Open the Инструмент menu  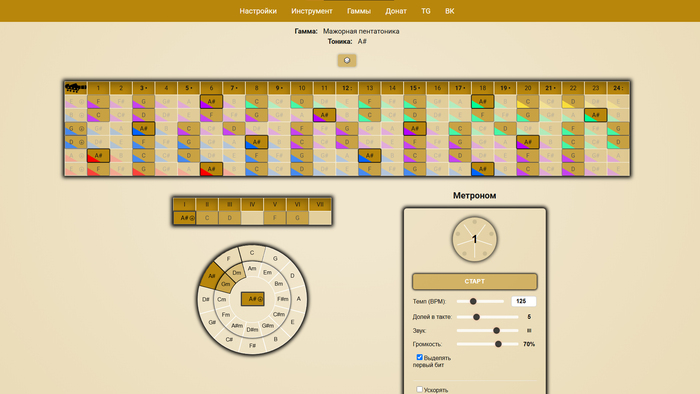(312, 11)
